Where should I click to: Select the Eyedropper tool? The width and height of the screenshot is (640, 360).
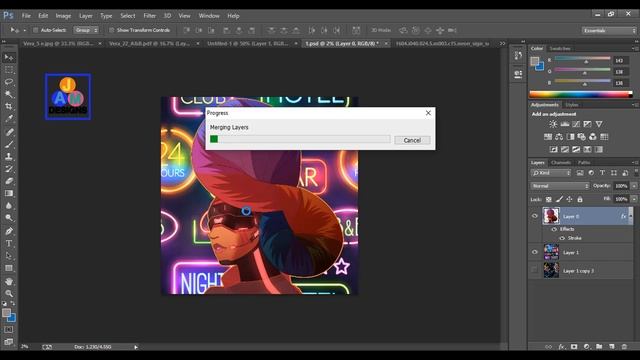[x=9, y=119]
